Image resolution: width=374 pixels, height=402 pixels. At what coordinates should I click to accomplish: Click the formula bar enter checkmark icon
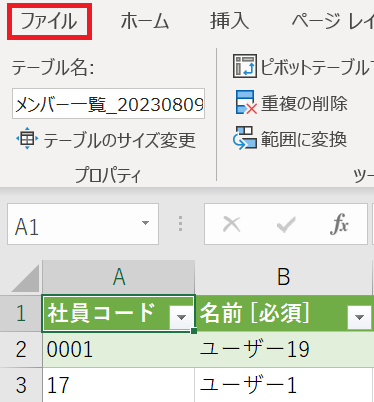286,224
